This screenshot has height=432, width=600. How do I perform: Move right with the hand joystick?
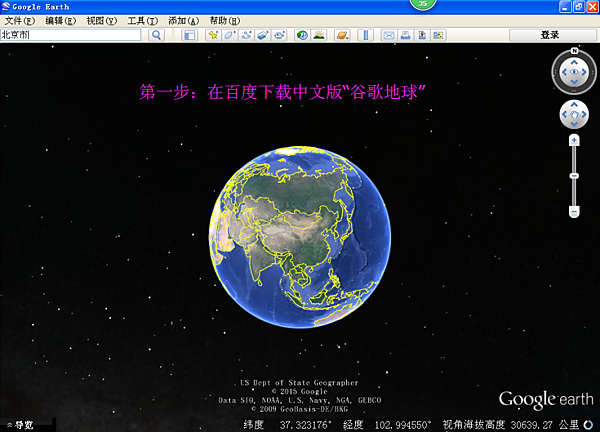pyautogui.click(x=584, y=114)
